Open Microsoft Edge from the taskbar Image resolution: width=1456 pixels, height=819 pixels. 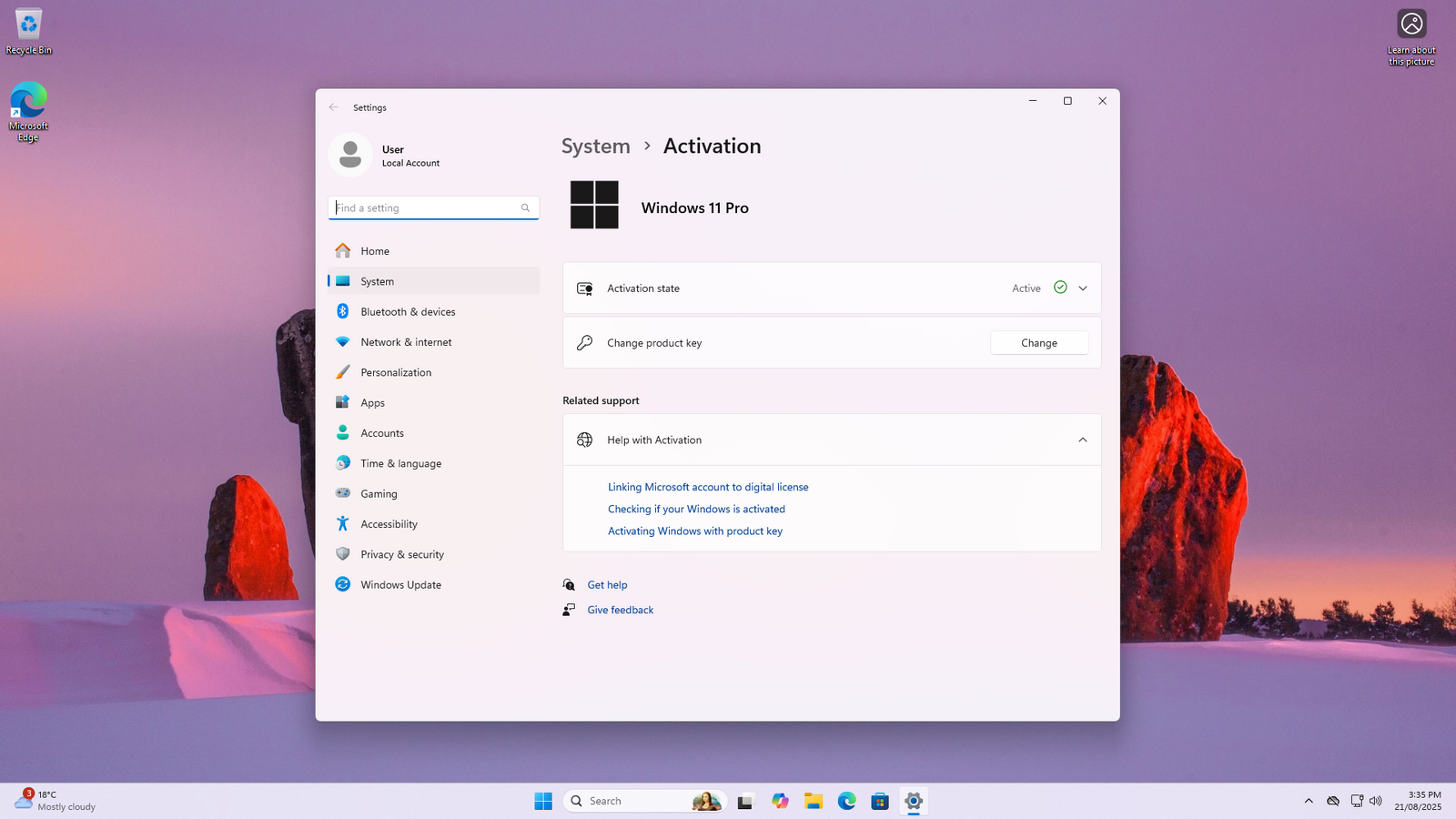[846, 801]
